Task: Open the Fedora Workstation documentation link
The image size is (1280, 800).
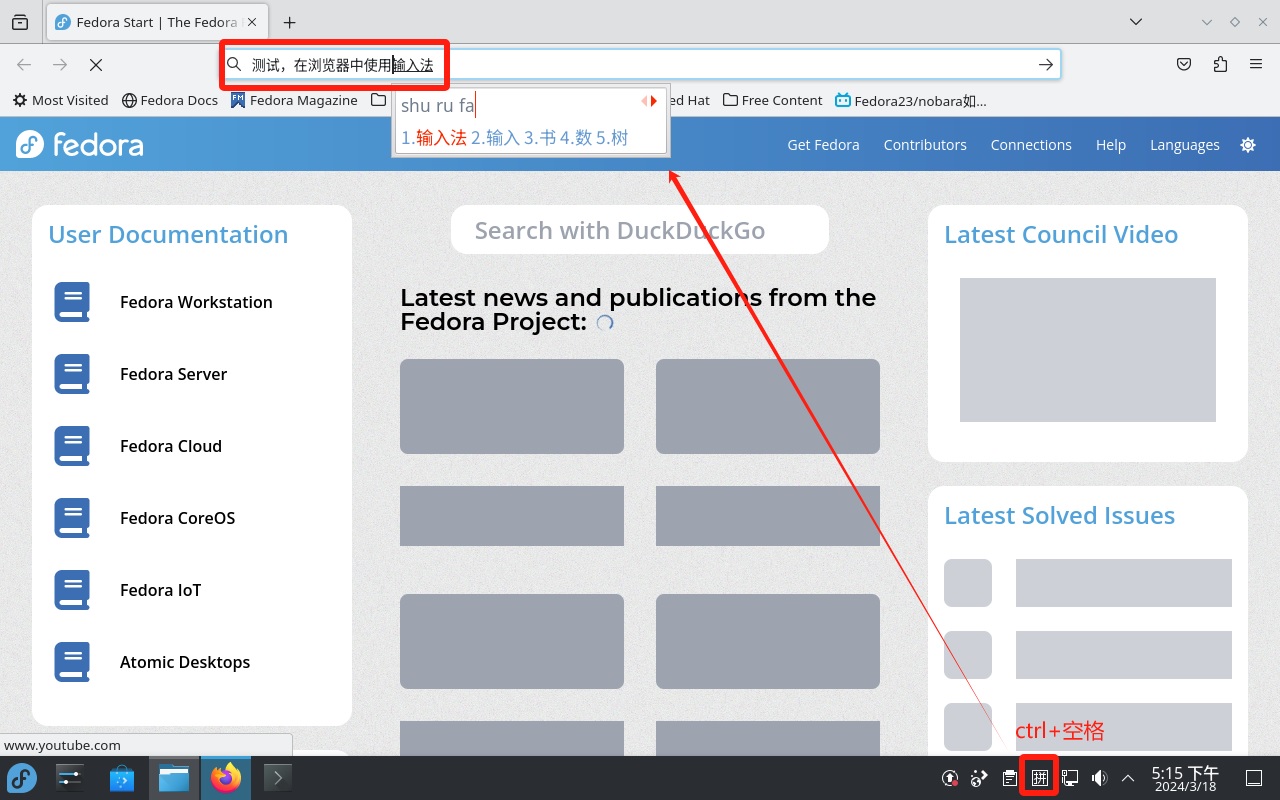Action: coord(196,302)
